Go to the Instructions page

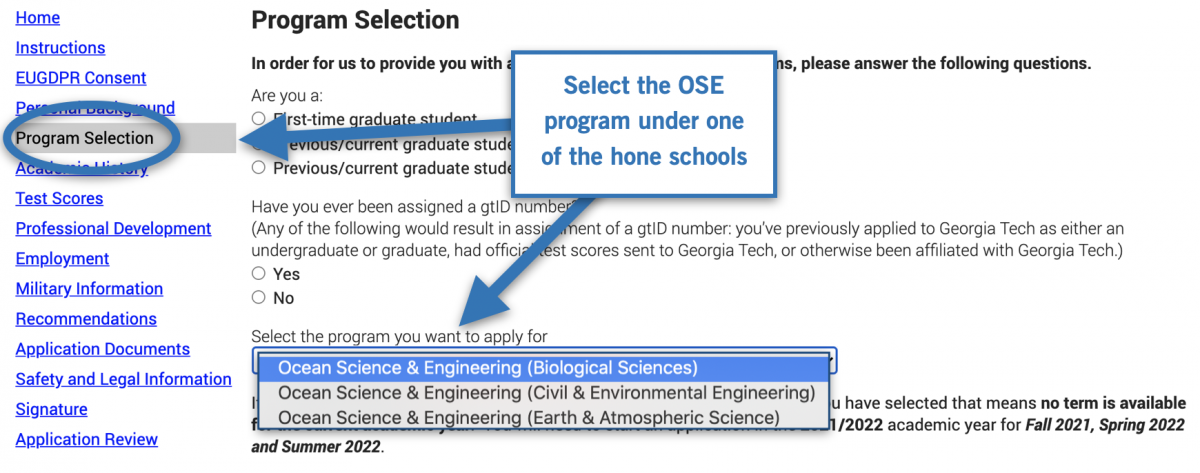pos(60,48)
